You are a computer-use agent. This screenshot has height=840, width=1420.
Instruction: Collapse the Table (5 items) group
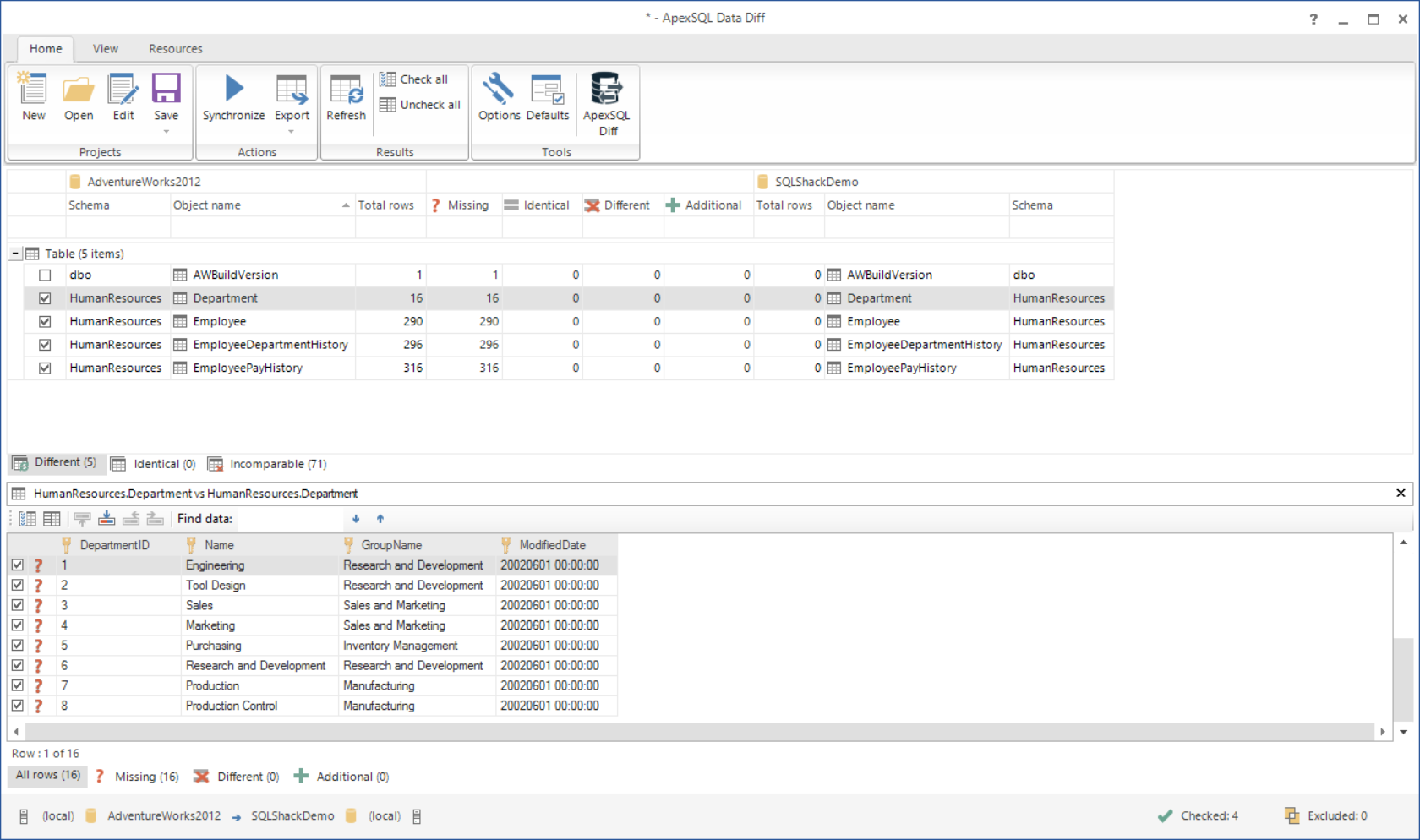pos(15,254)
